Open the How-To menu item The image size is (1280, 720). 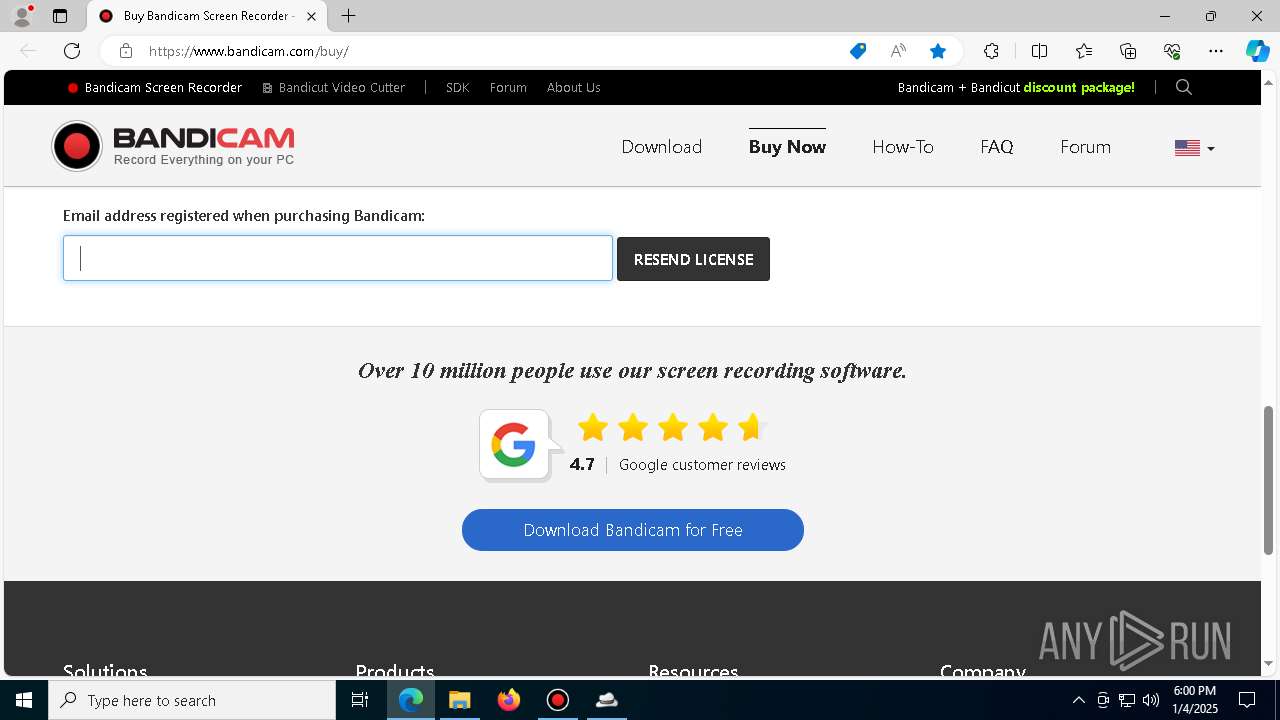(903, 147)
